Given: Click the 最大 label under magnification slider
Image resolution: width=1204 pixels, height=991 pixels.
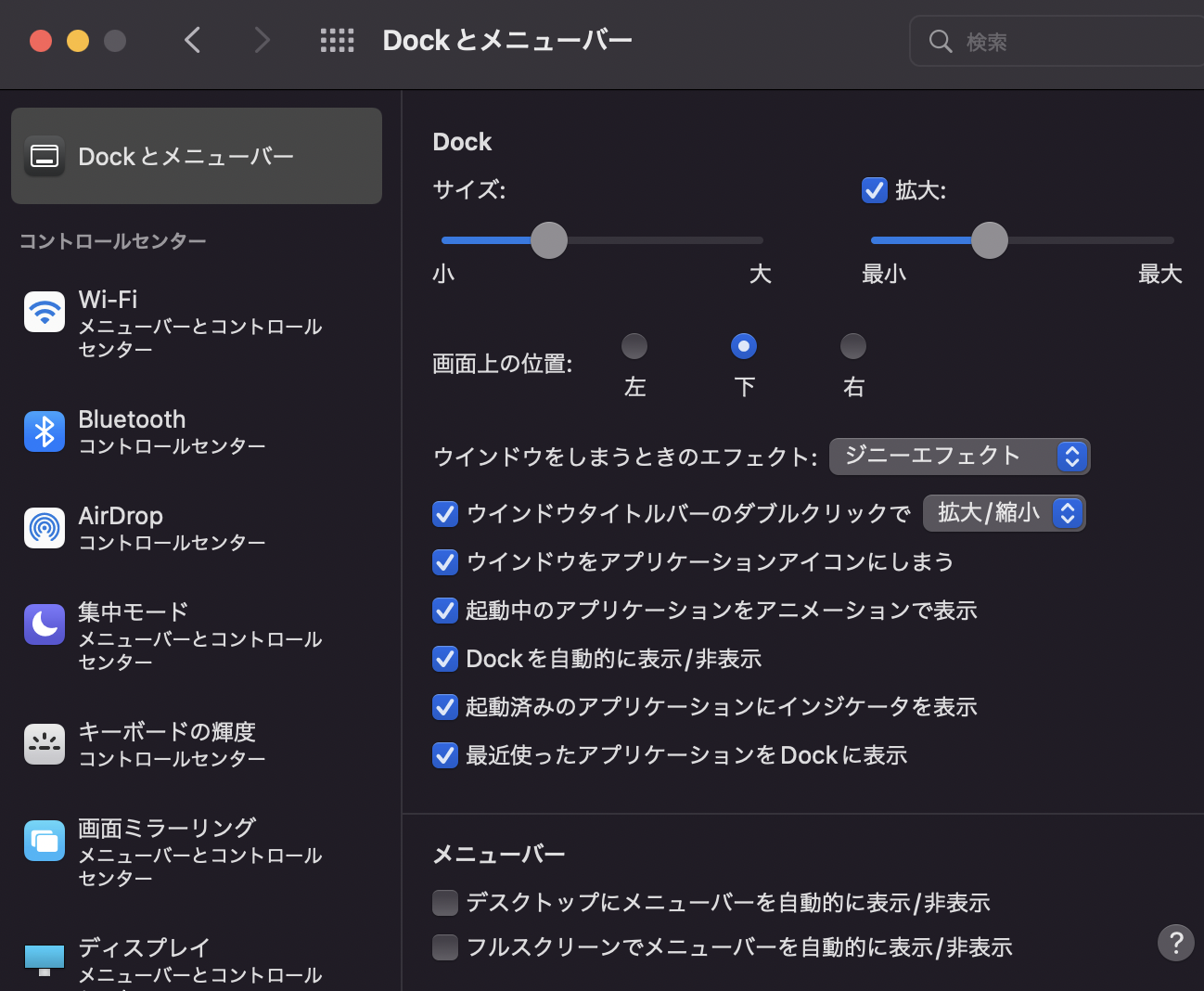Looking at the screenshot, I should coord(1160,274).
